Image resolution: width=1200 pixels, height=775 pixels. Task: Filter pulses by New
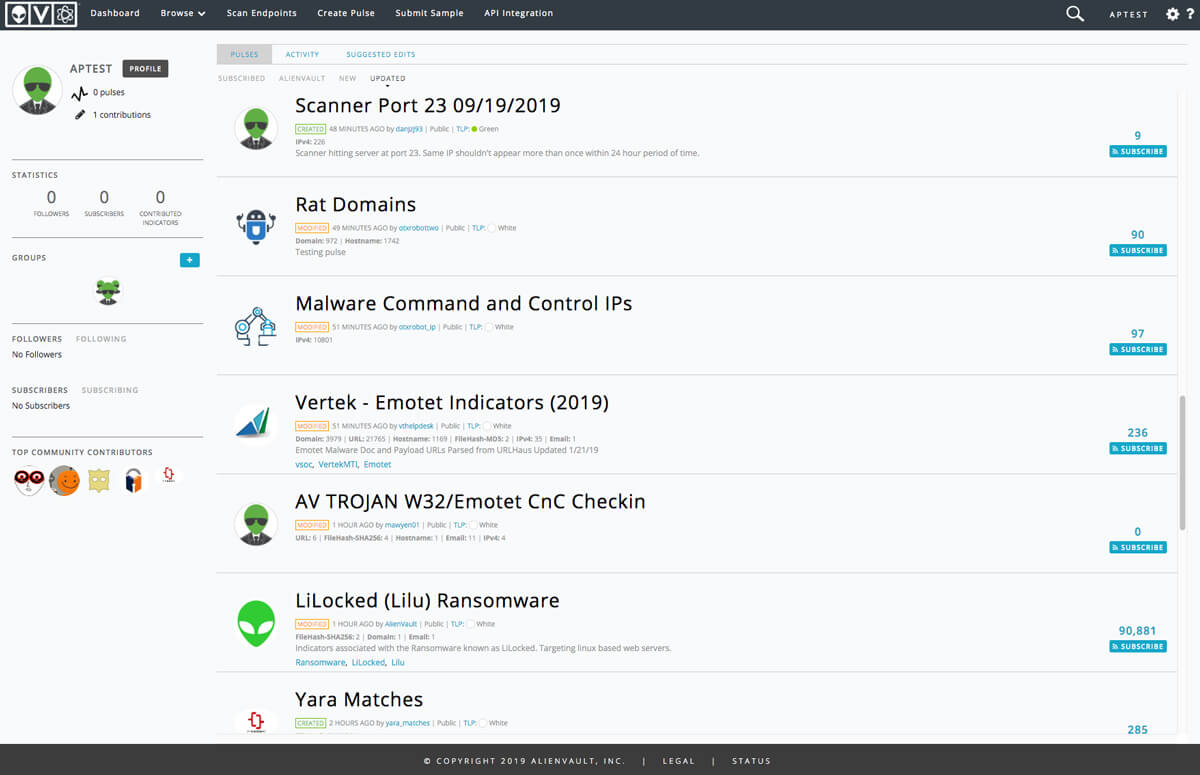[347, 78]
